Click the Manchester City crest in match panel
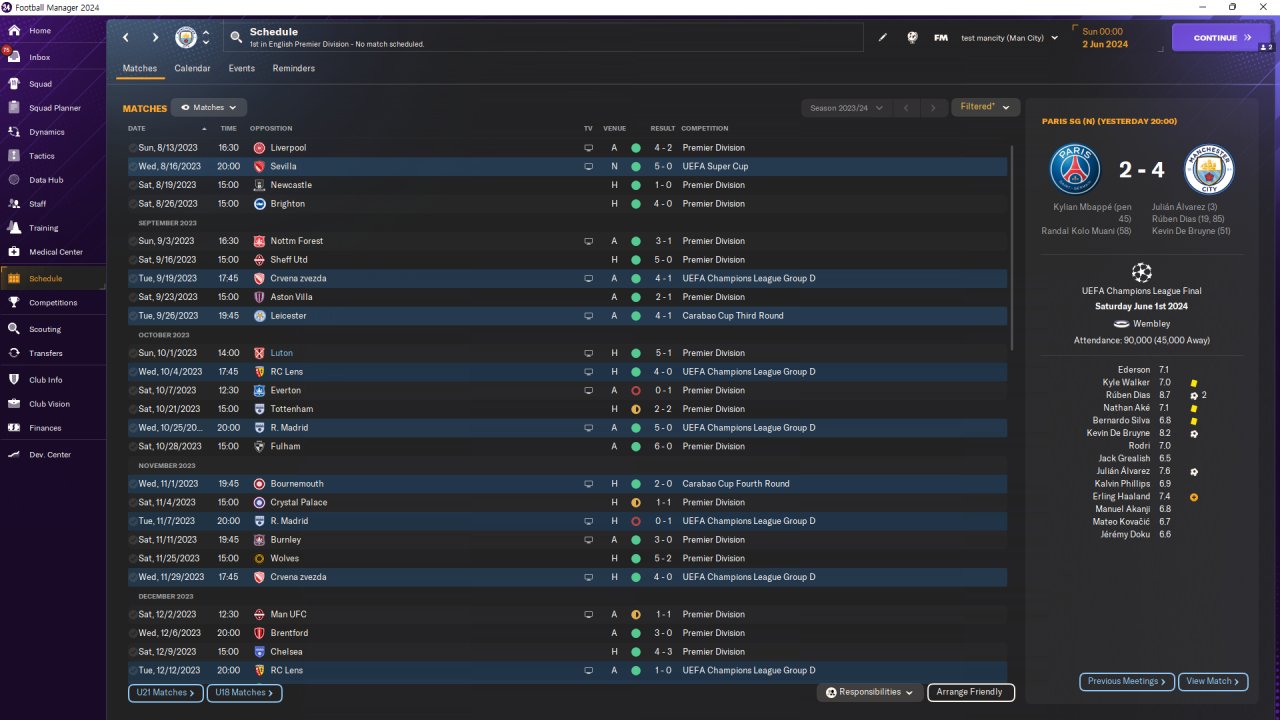The image size is (1280, 720). coord(1209,169)
